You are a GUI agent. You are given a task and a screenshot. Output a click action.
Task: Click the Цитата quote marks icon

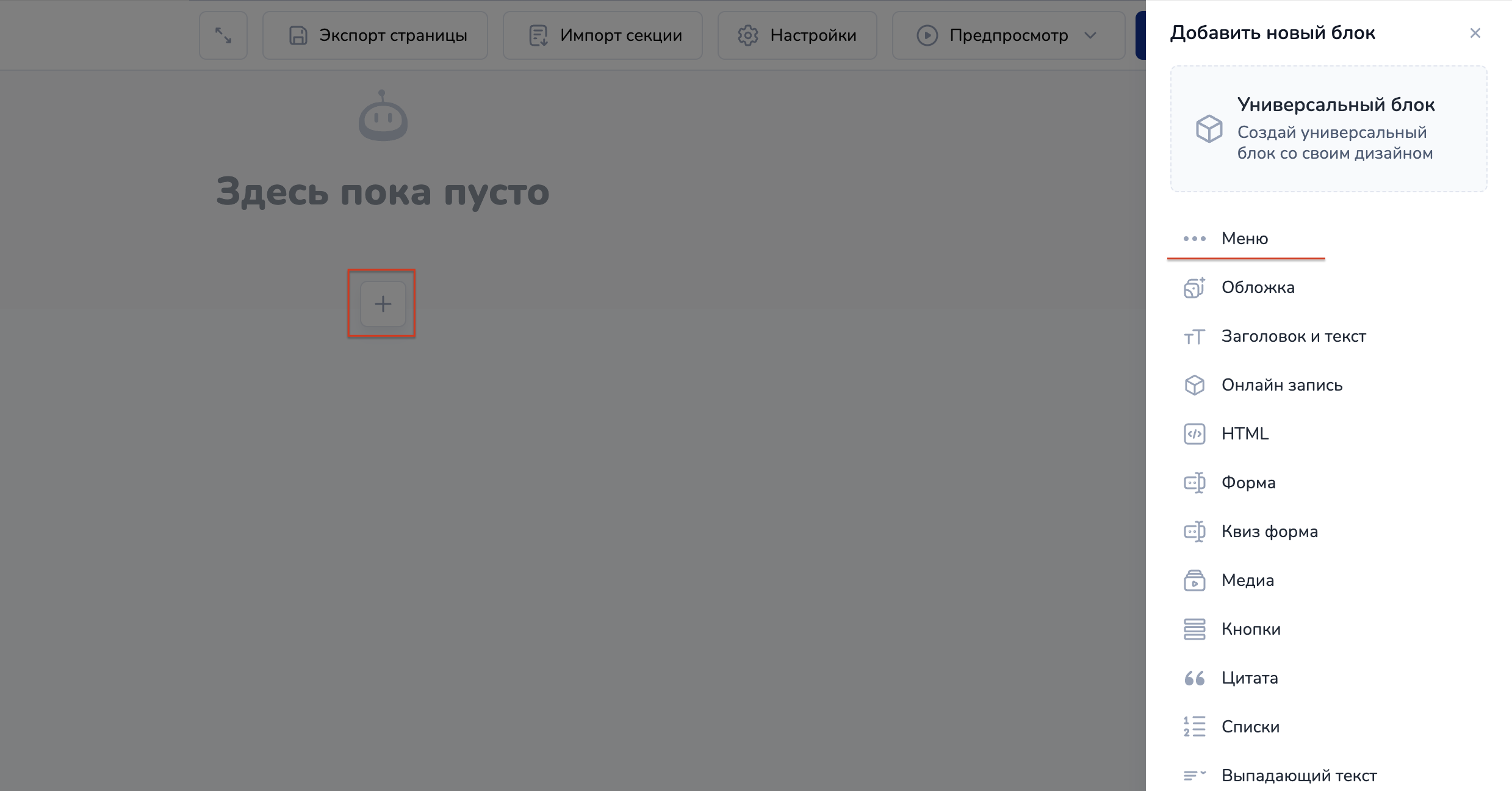pyautogui.click(x=1194, y=678)
